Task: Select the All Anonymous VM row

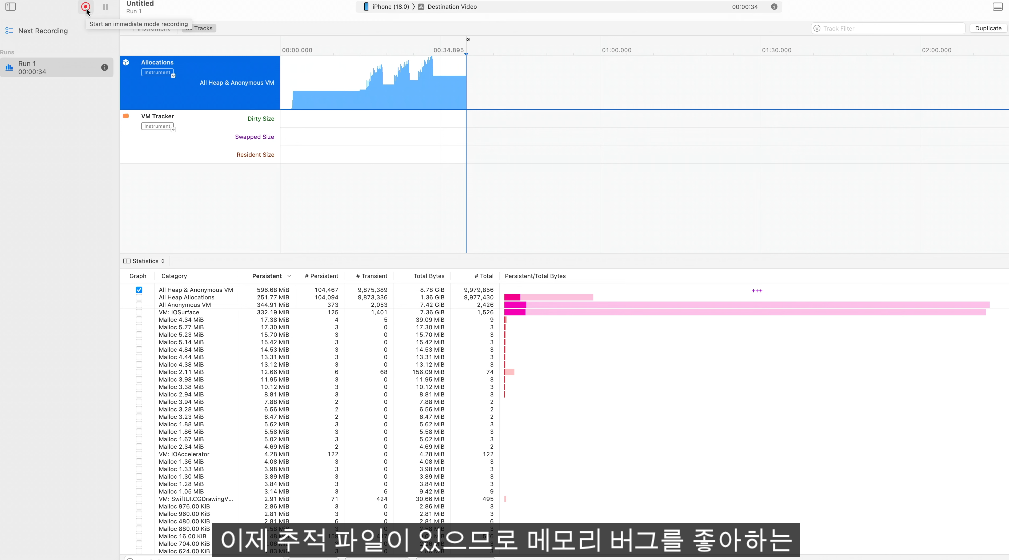Action: (564, 305)
